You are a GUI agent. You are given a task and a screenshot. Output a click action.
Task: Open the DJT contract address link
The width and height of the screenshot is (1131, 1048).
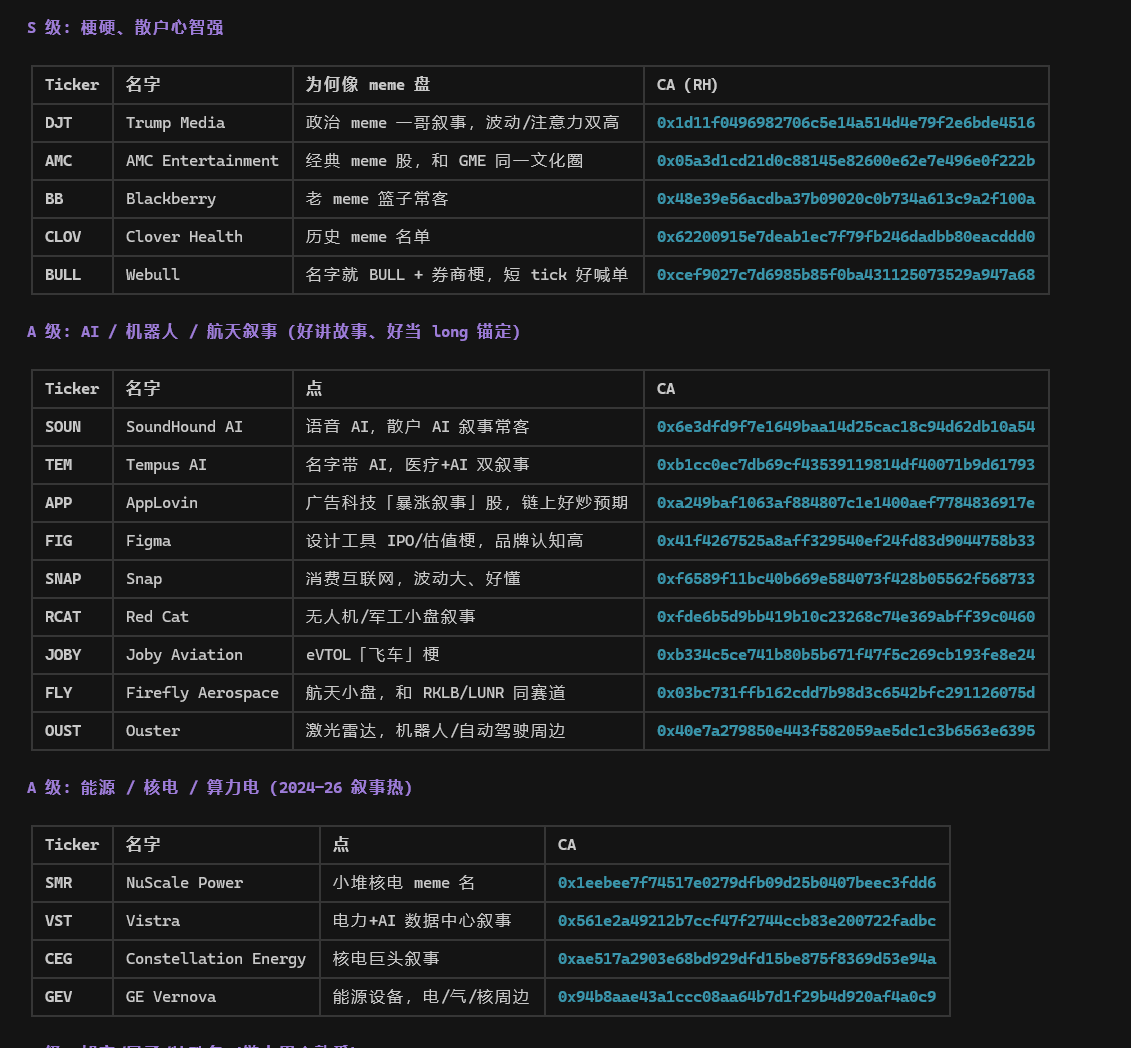(x=845, y=123)
